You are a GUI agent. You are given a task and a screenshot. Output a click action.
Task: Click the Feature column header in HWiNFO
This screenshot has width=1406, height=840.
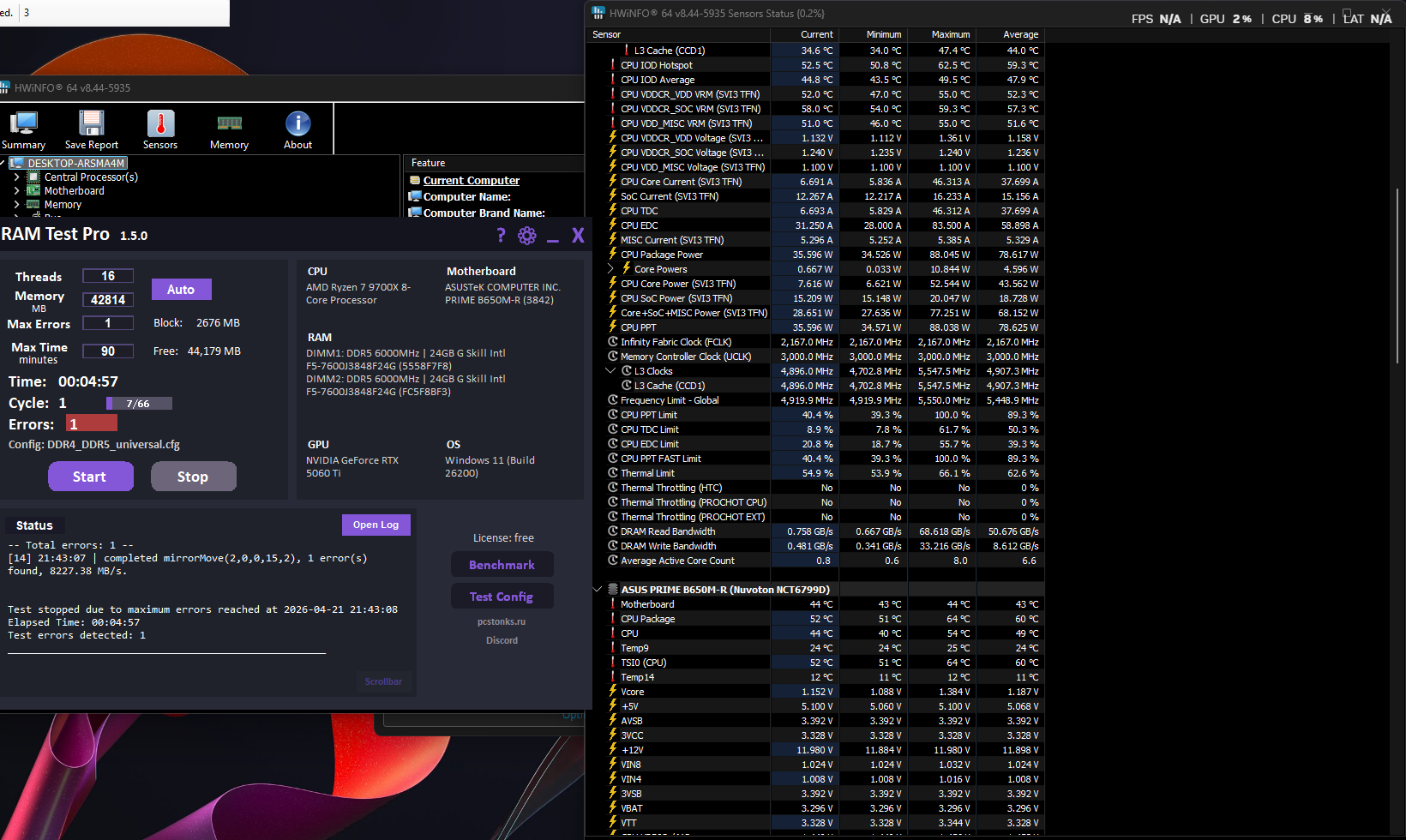(x=494, y=163)
